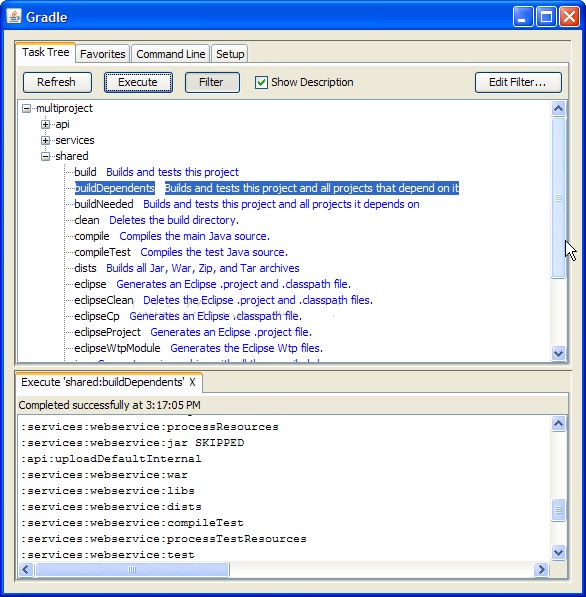
Task: Select the eclipseProject task in tree
Action: point(107,332)
